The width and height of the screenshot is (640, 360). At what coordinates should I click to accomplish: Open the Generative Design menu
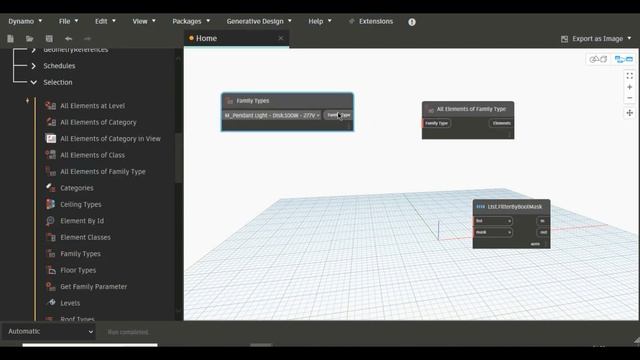pyautogui.click(x=259, y=21)
